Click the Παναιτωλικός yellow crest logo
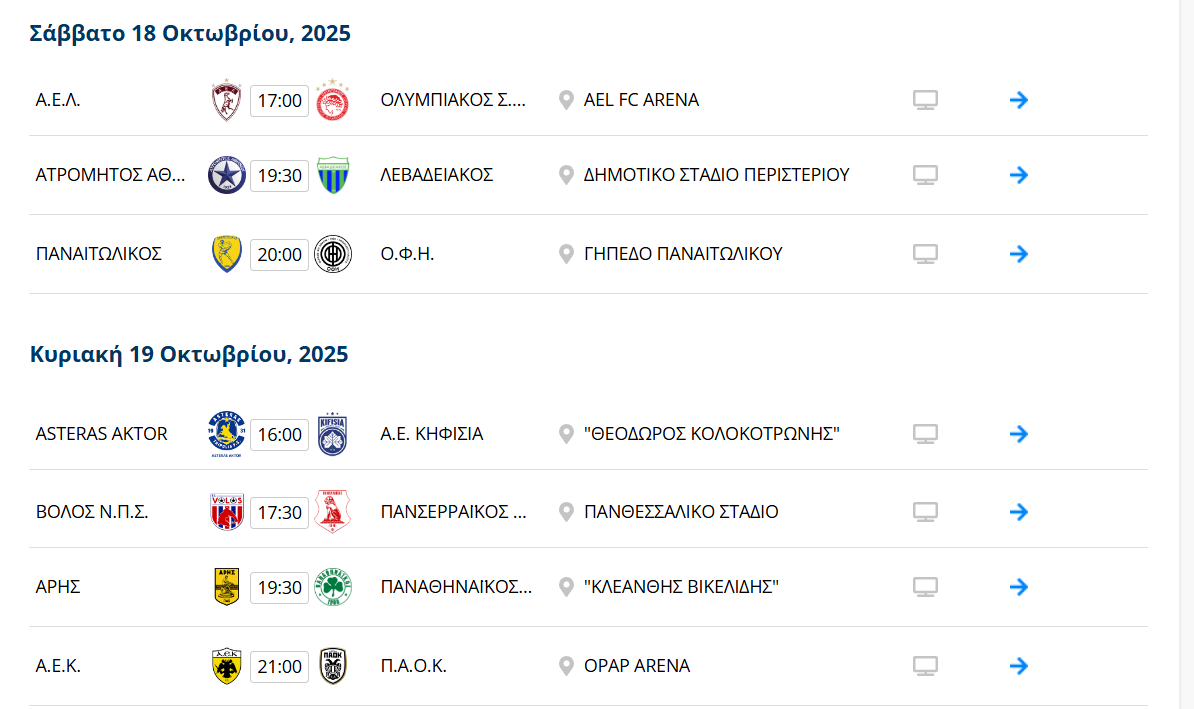Image resolution: width=1194 pixels, height=709 pixels. pyautogui.click(x=227, y=254)
